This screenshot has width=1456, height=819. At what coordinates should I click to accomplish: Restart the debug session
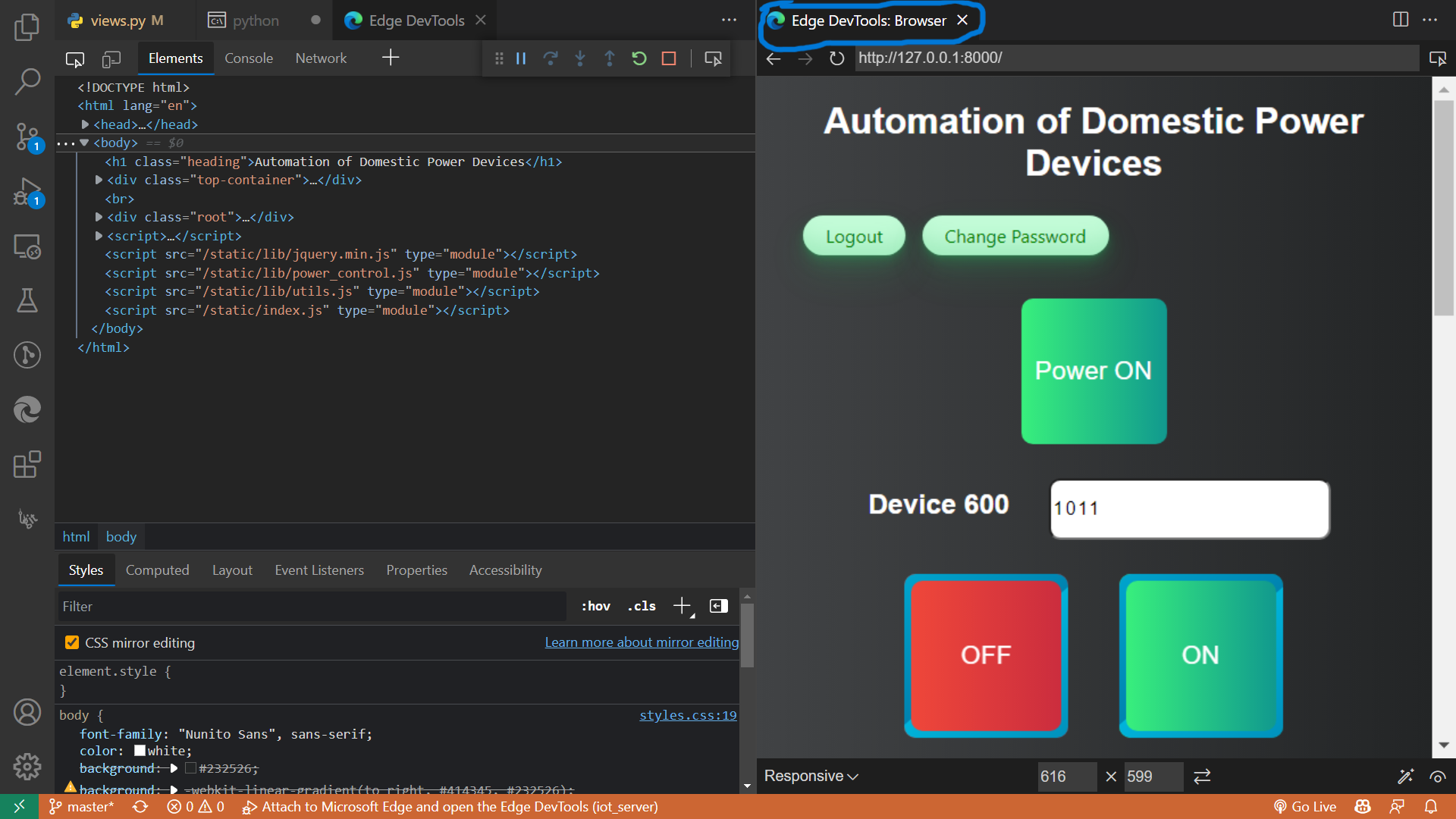(639, 58)
